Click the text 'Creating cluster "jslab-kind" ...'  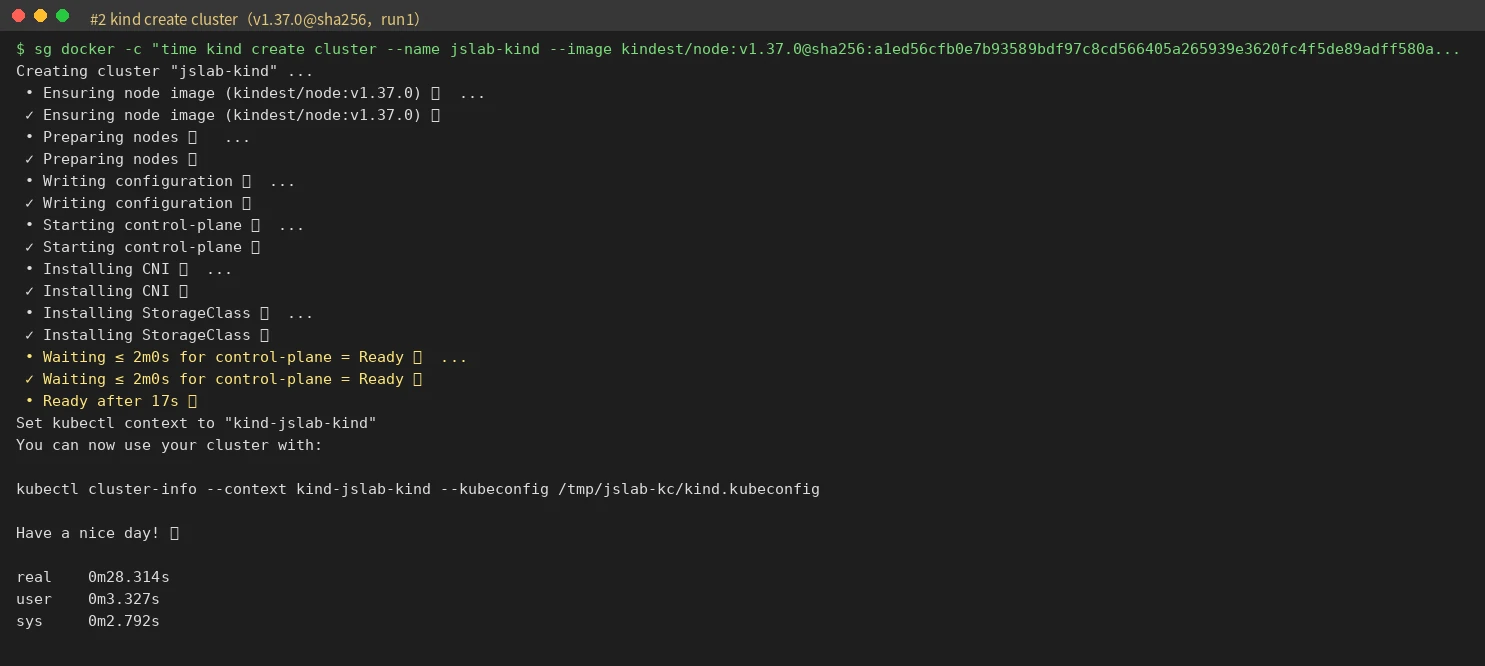point(165,71)
